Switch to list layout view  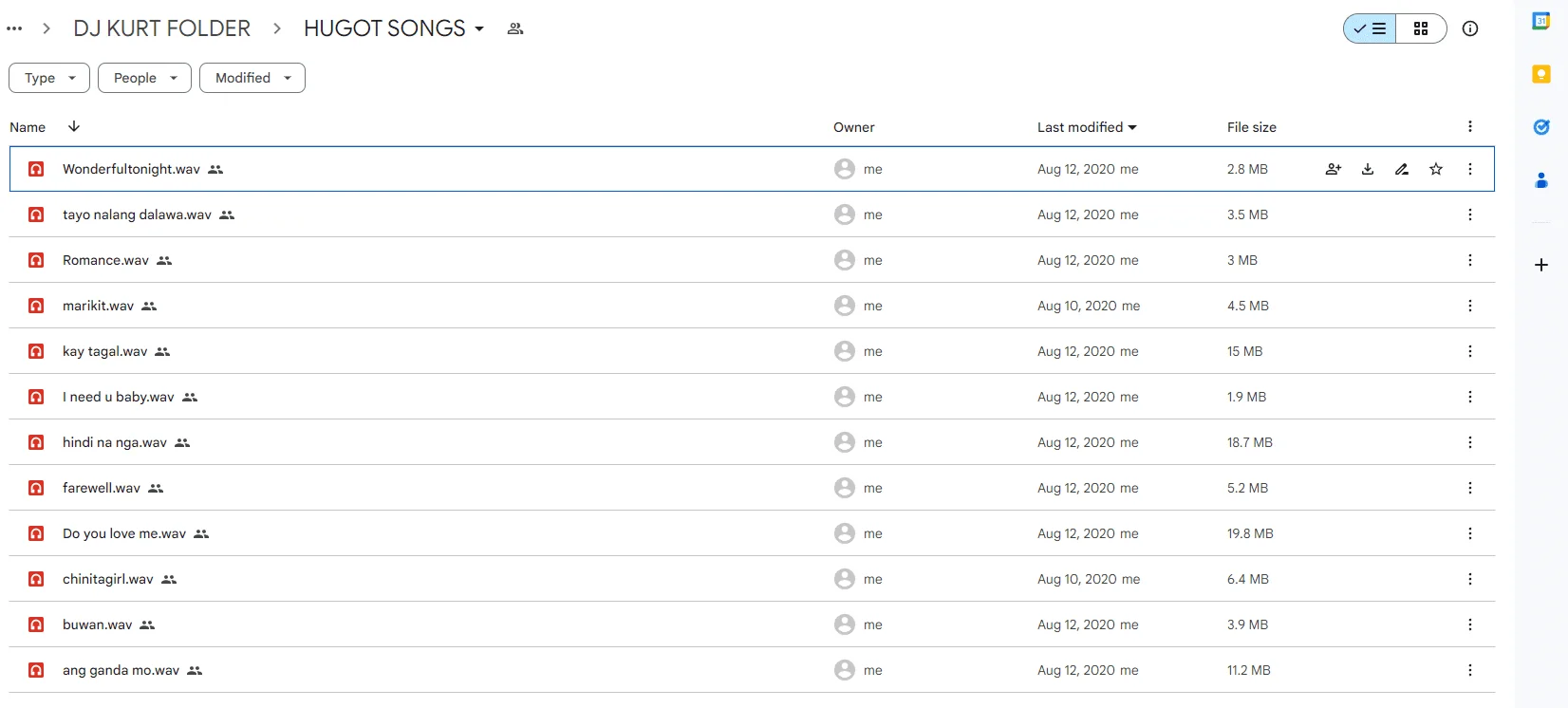1370,28
